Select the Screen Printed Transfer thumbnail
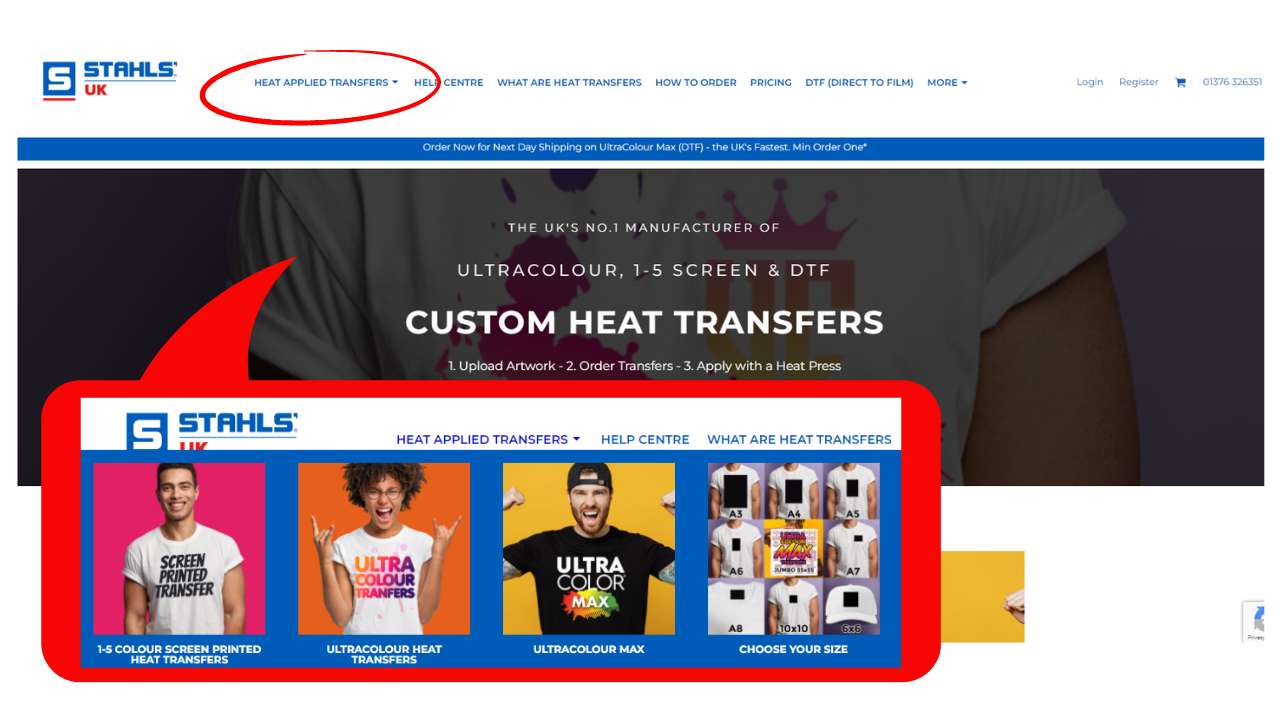The height and width of the screenshot is (720, 1280). (179, 549)
